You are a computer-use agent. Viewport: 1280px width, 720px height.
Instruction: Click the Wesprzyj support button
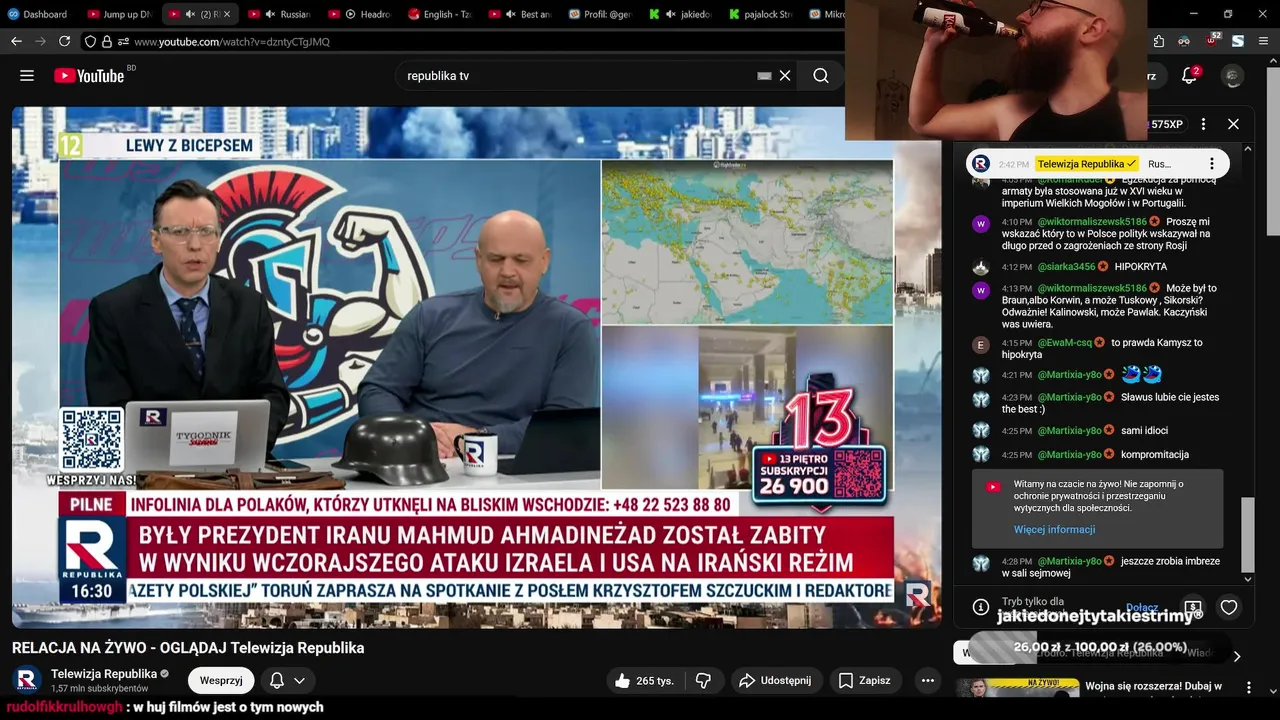[221, 680]
